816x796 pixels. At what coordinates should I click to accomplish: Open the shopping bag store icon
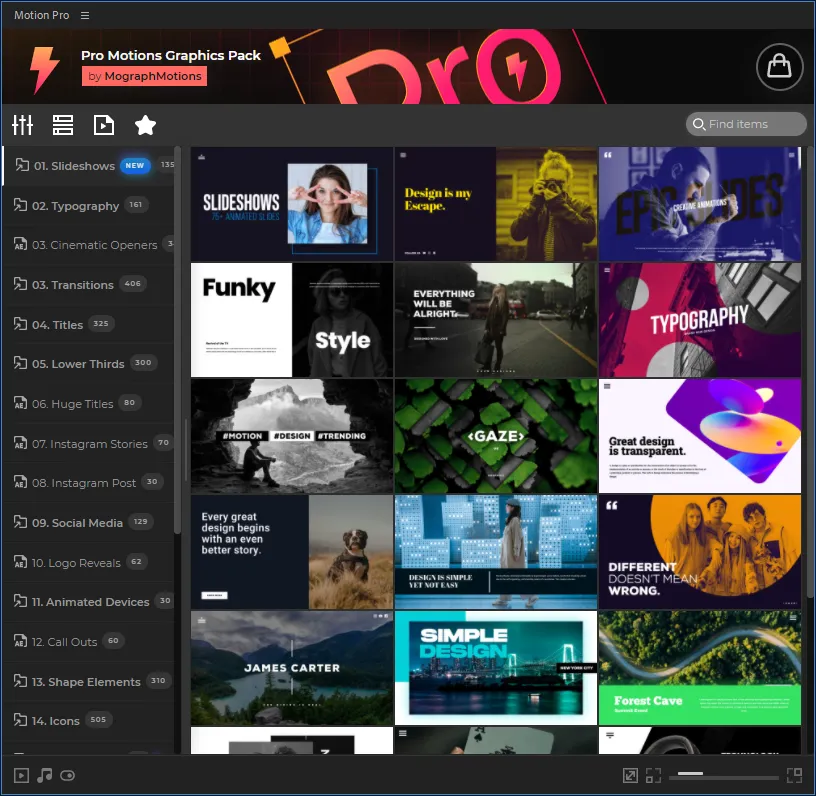779,67
